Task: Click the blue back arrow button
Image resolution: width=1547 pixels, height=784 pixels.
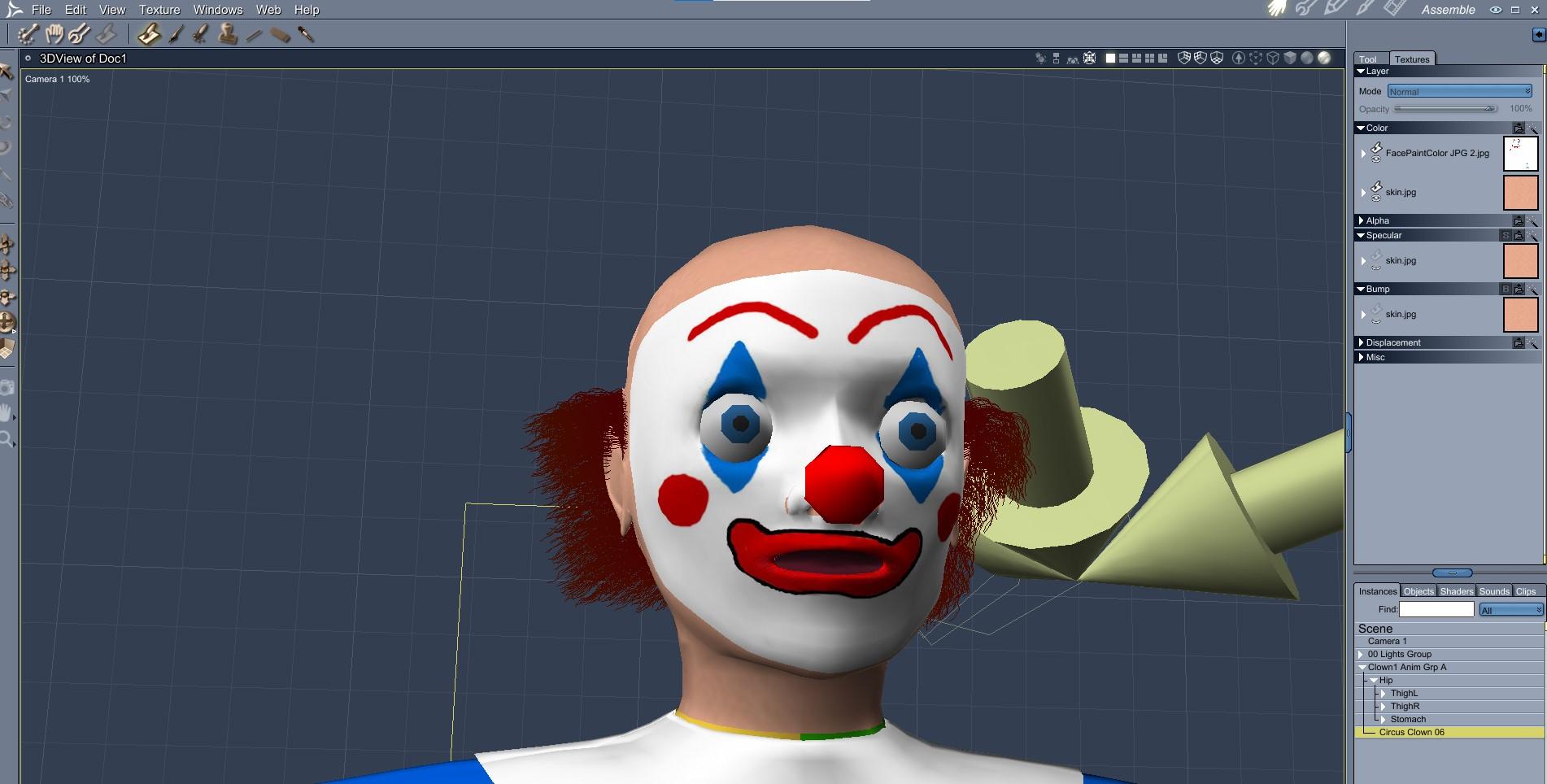Action: [1538, 34]
